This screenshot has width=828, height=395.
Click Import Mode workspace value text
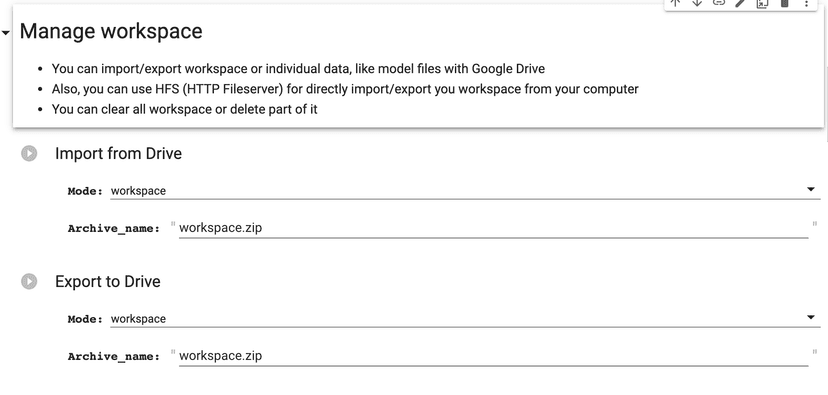[x=138, y=191]
